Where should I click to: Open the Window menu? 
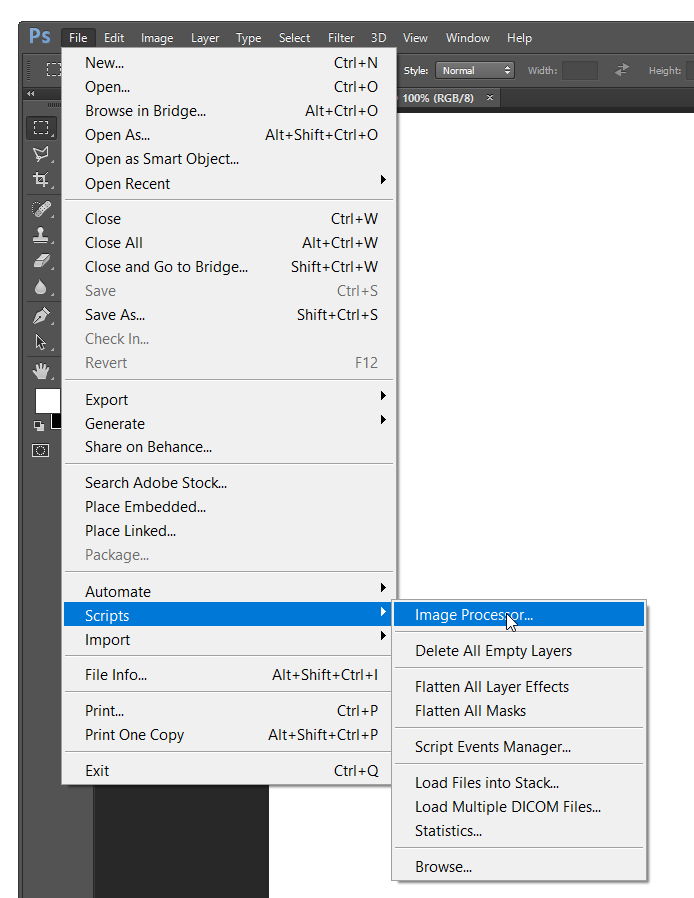(467, 38)
